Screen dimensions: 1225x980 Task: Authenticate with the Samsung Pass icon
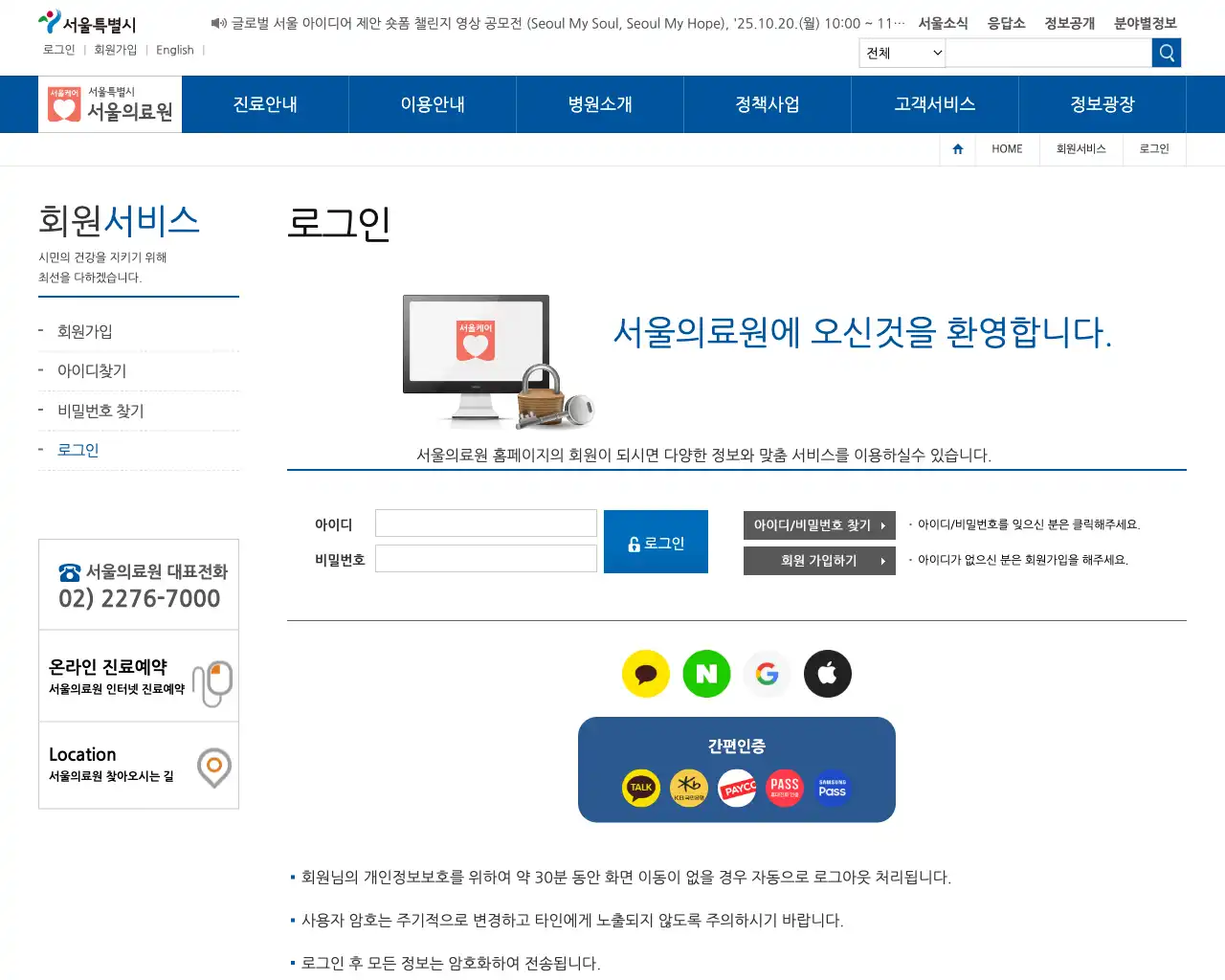click(832, 788)
